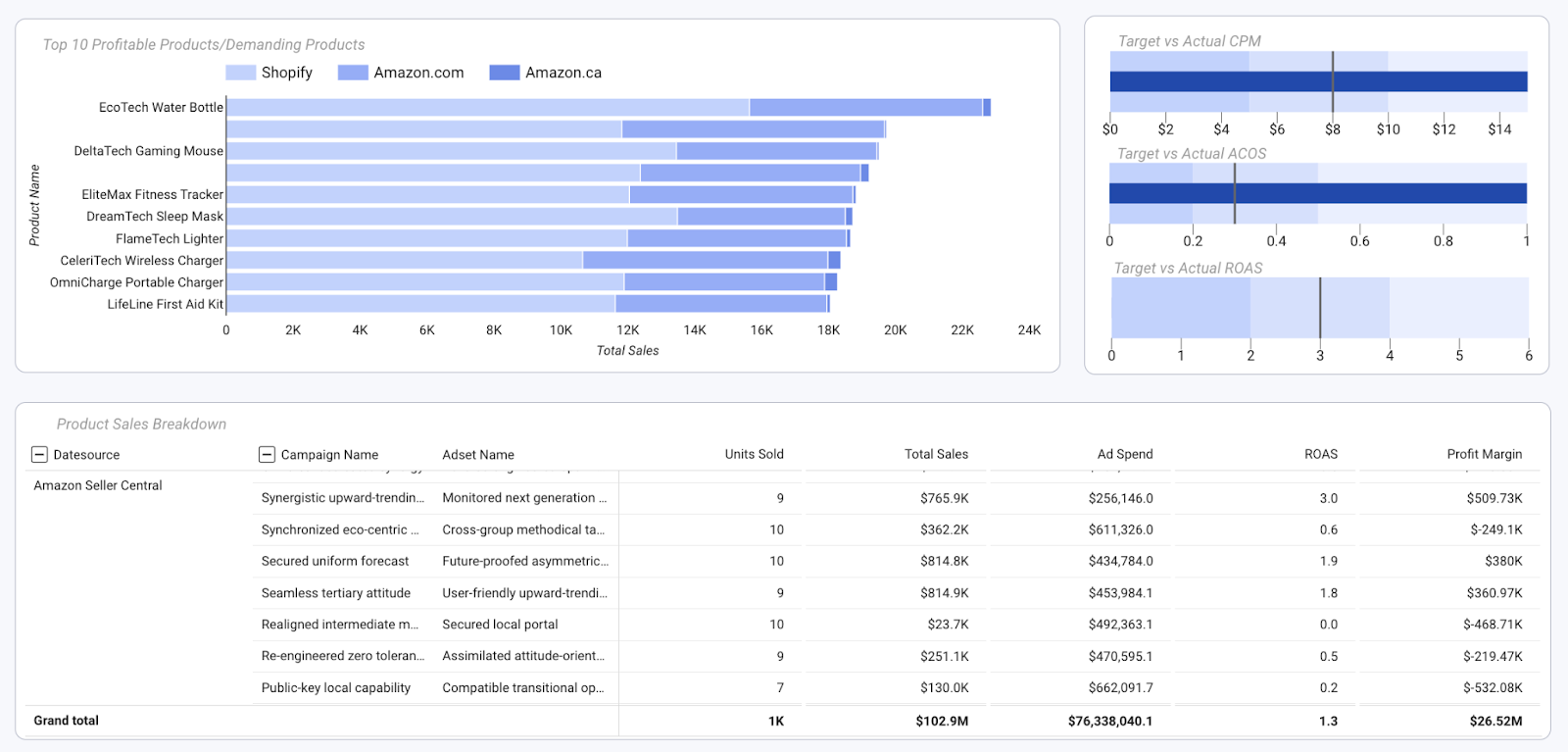Click the ROAS column header
The height and width of the screenshot is (752, 1568).
click(x=1320, y=454)
